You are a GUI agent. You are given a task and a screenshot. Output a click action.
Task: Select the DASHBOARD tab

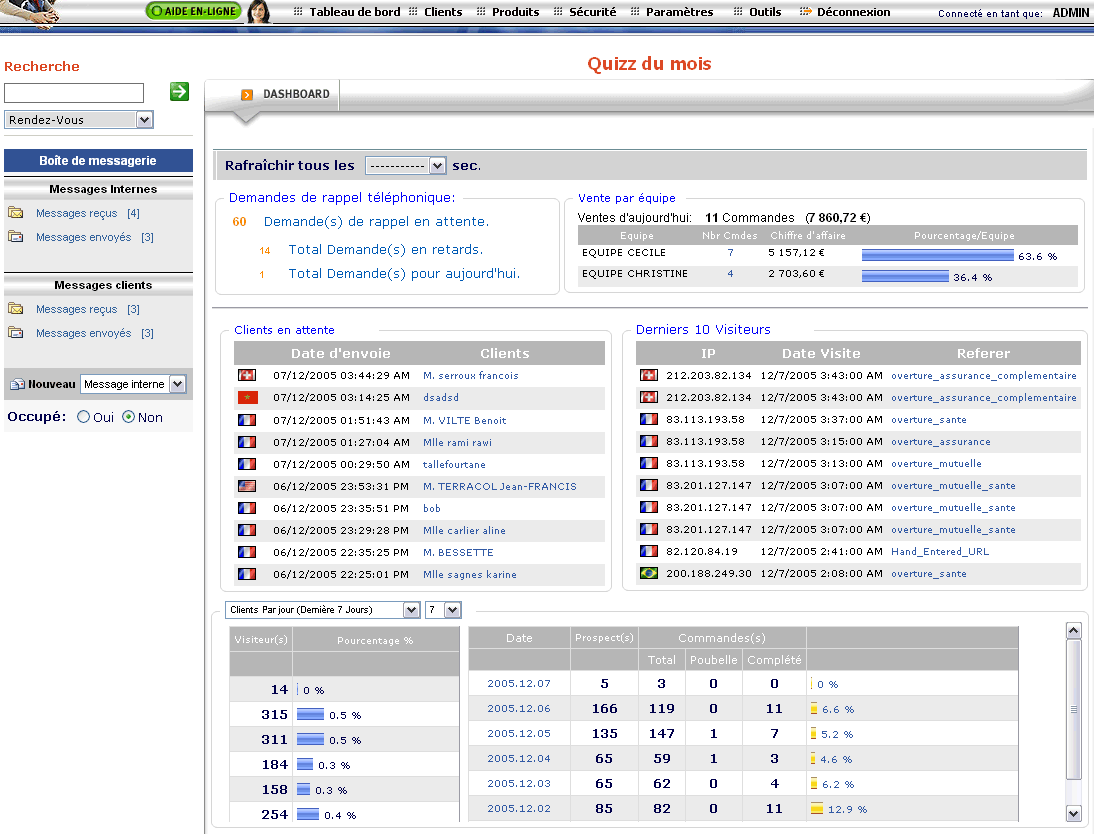tap(296, 94)
